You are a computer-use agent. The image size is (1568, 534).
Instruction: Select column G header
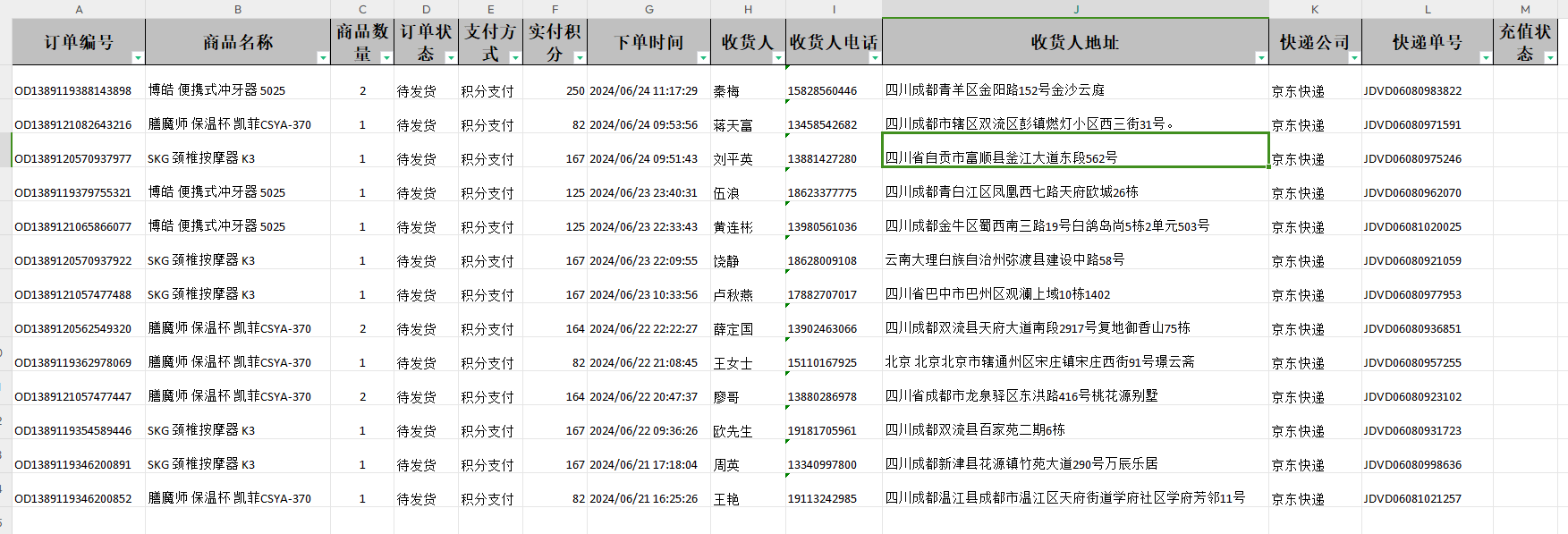pyautogui.click(x=648, y=9)
